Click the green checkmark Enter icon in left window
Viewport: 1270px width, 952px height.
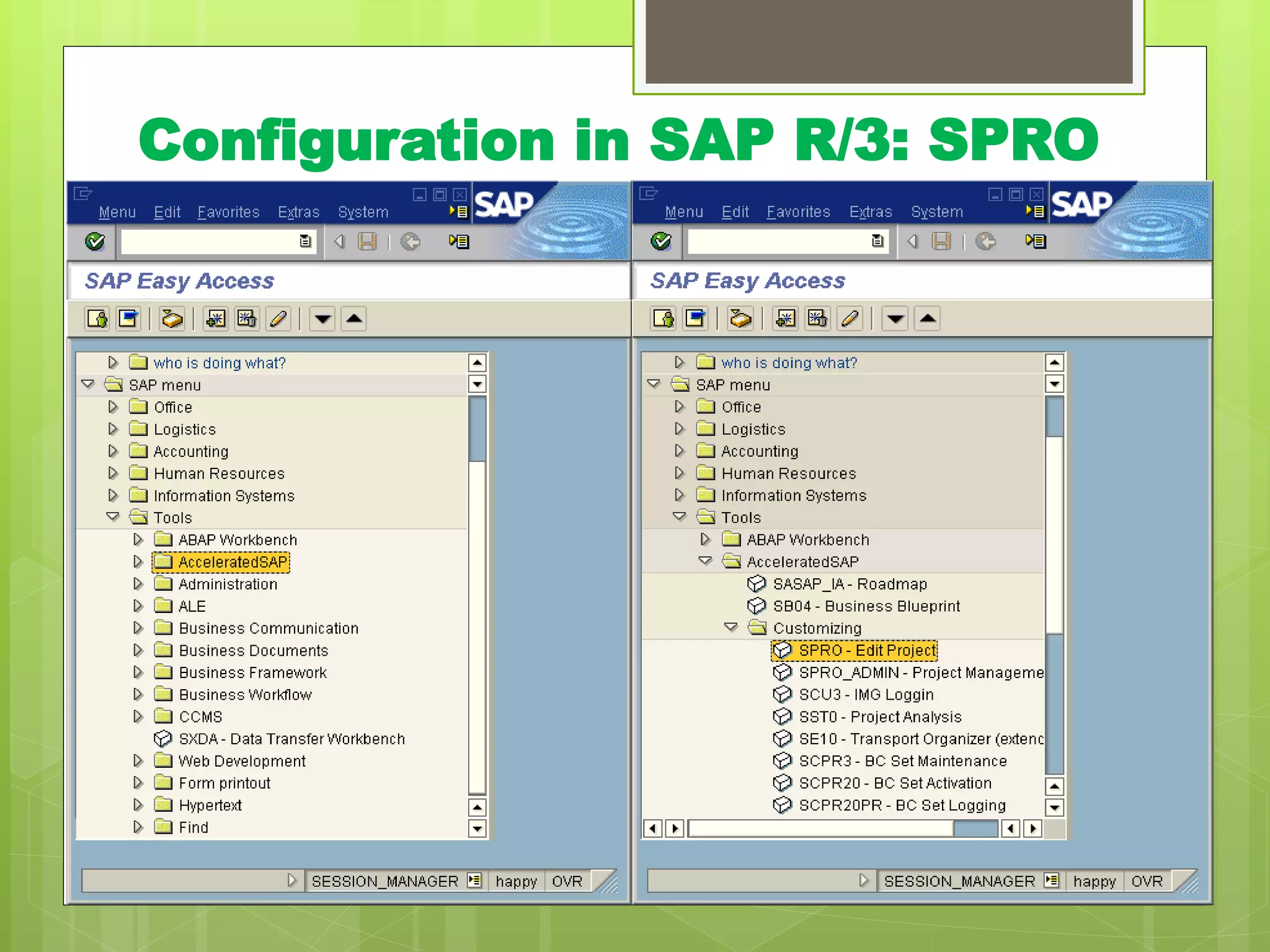95,241
